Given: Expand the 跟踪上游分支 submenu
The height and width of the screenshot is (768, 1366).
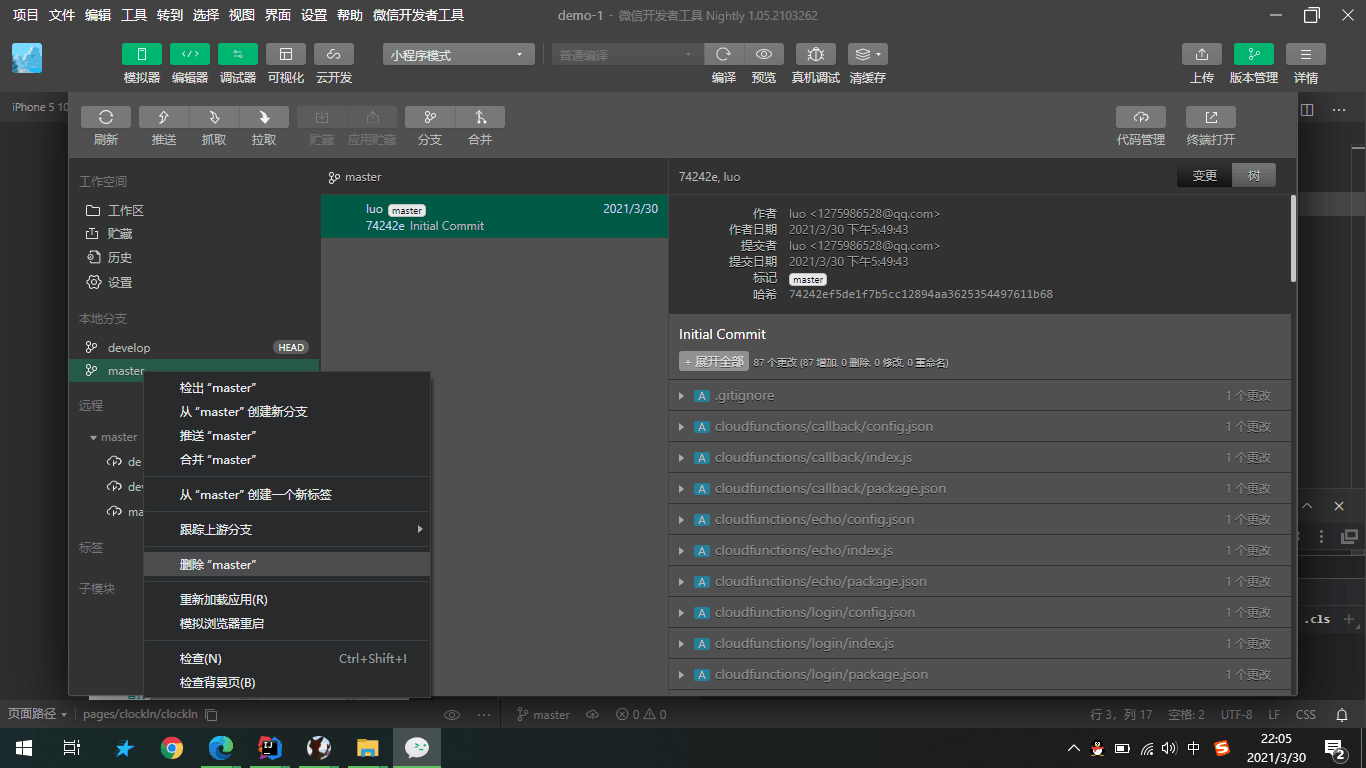Looking at the screenshot, I should [287, 530].
